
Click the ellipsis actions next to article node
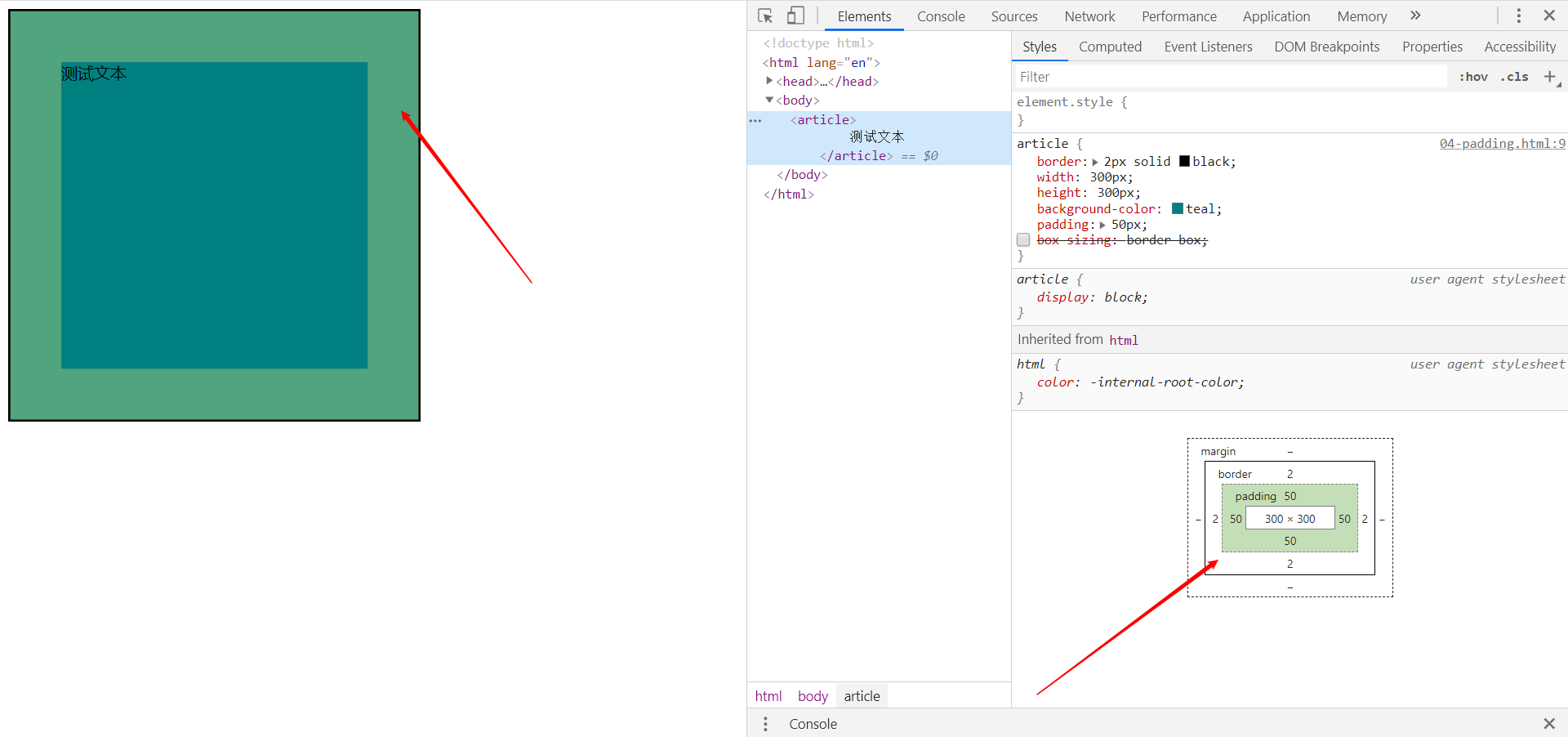755,121
